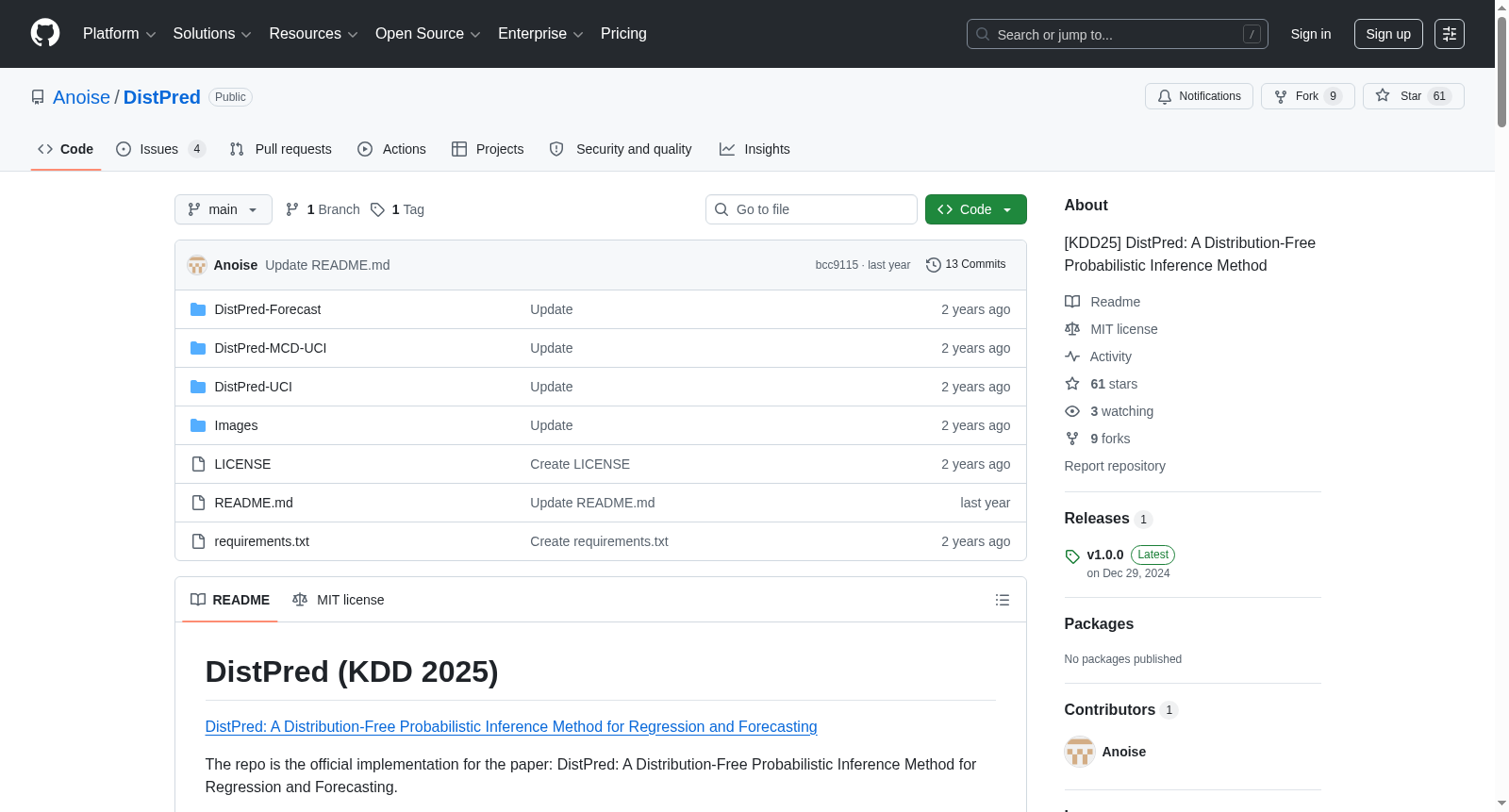Open the Security and quality tab
The width and height of the screenshot is (1509, 812).
pyautogui.click(x=621, y=149)
